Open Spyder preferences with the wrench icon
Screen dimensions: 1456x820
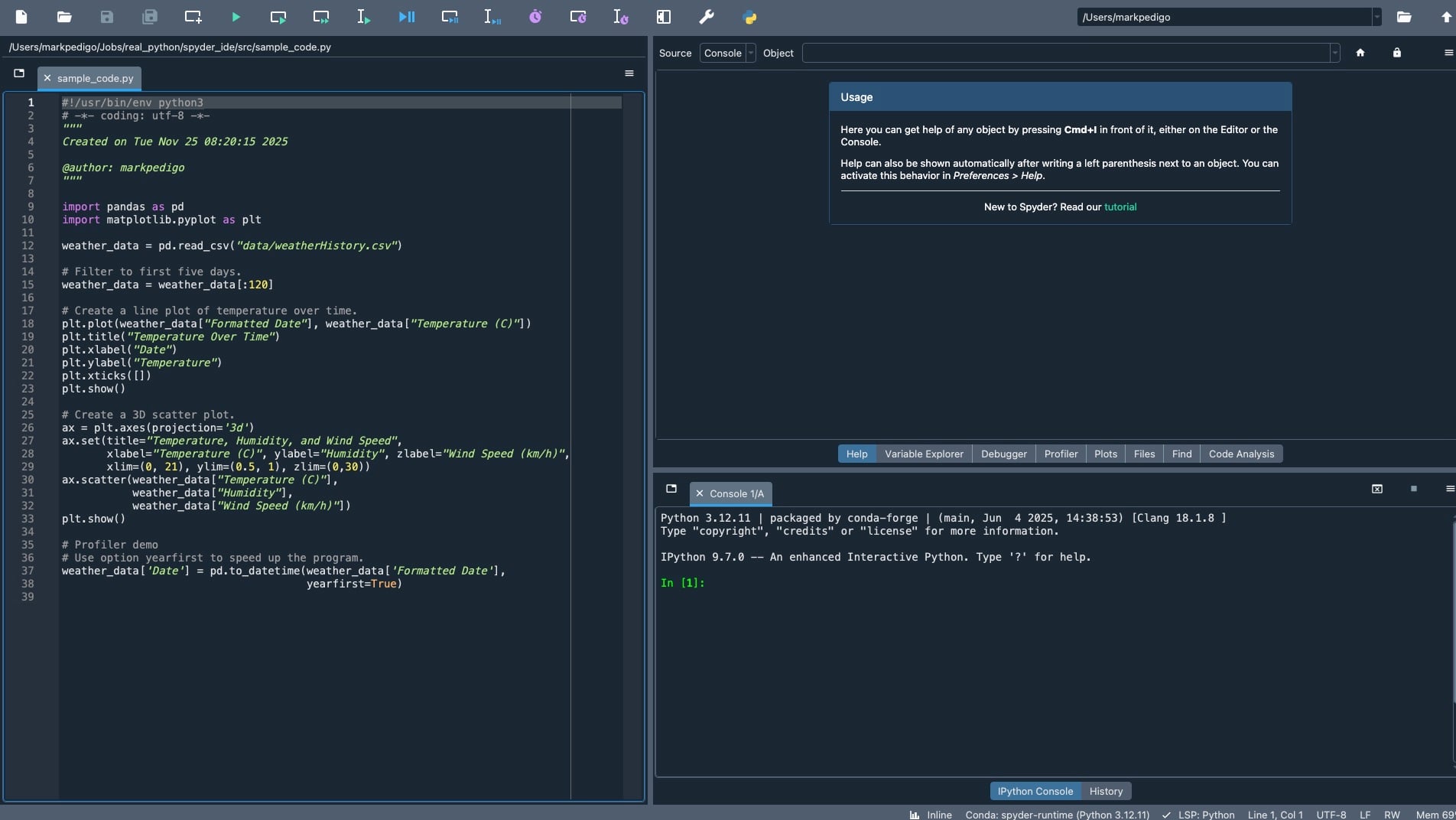click(x=706, y=17)
